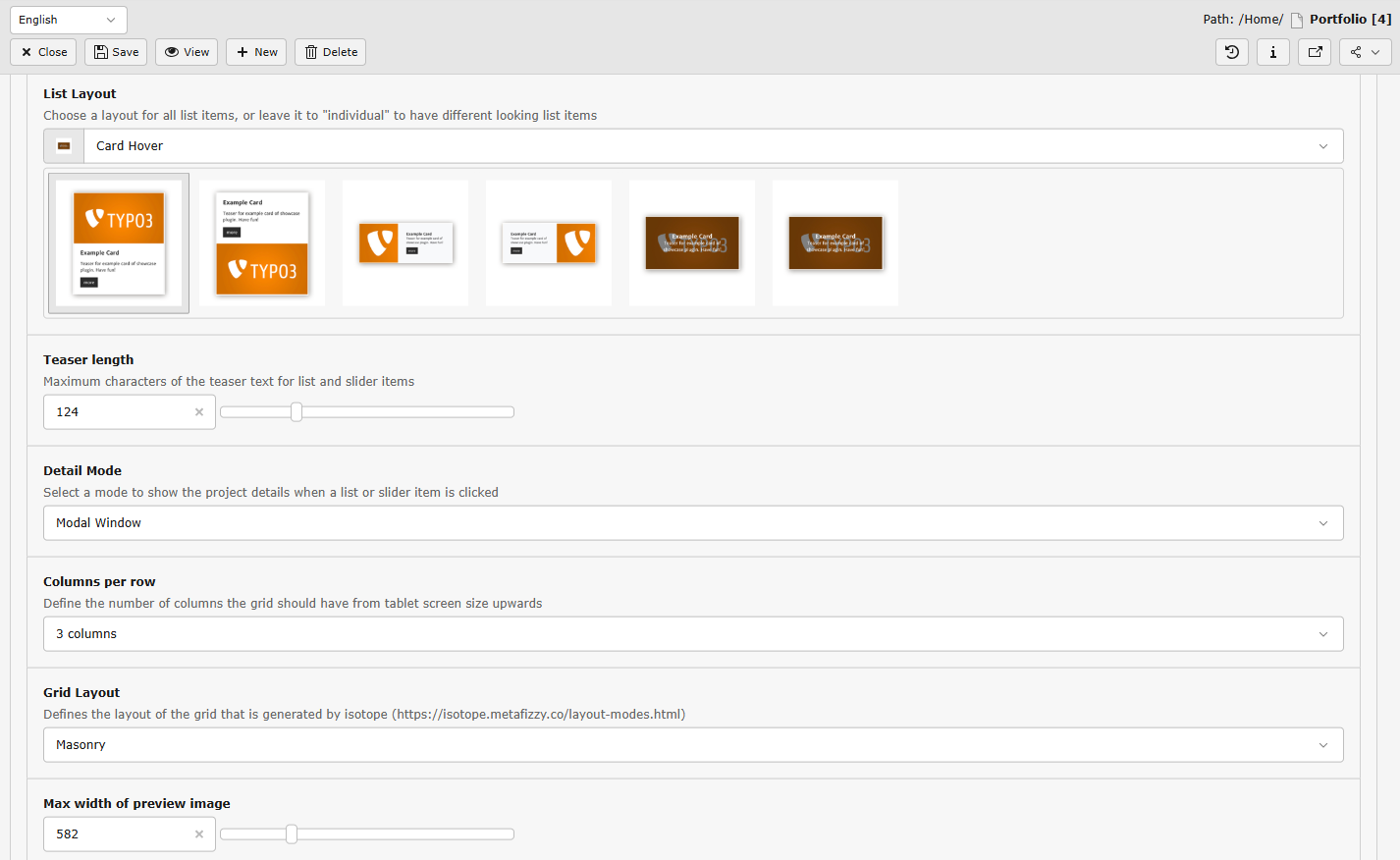Choose the image-left horizontal card layout

(x=405, y=243)
